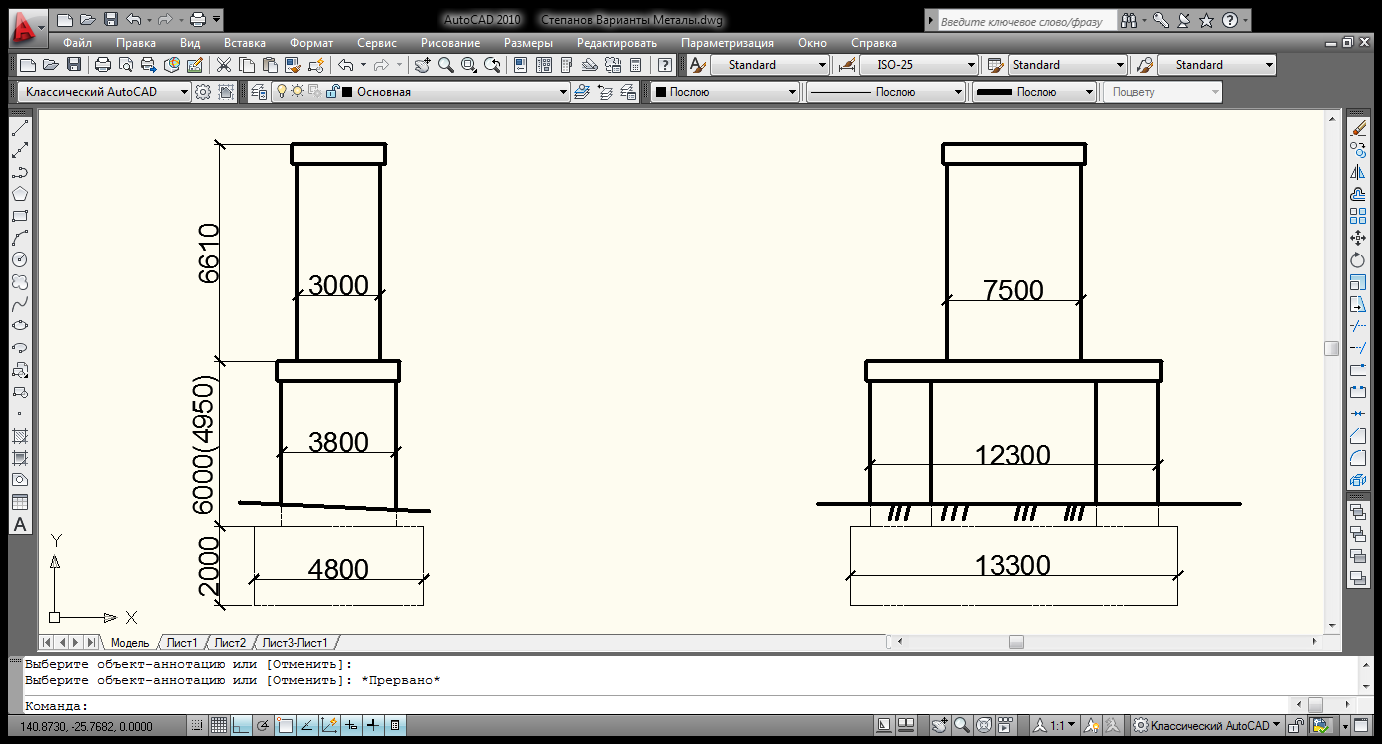Open the Параметризация menu
This screenshot has height=744, width=1382.
pyautogui.click(x=727, y=43)
